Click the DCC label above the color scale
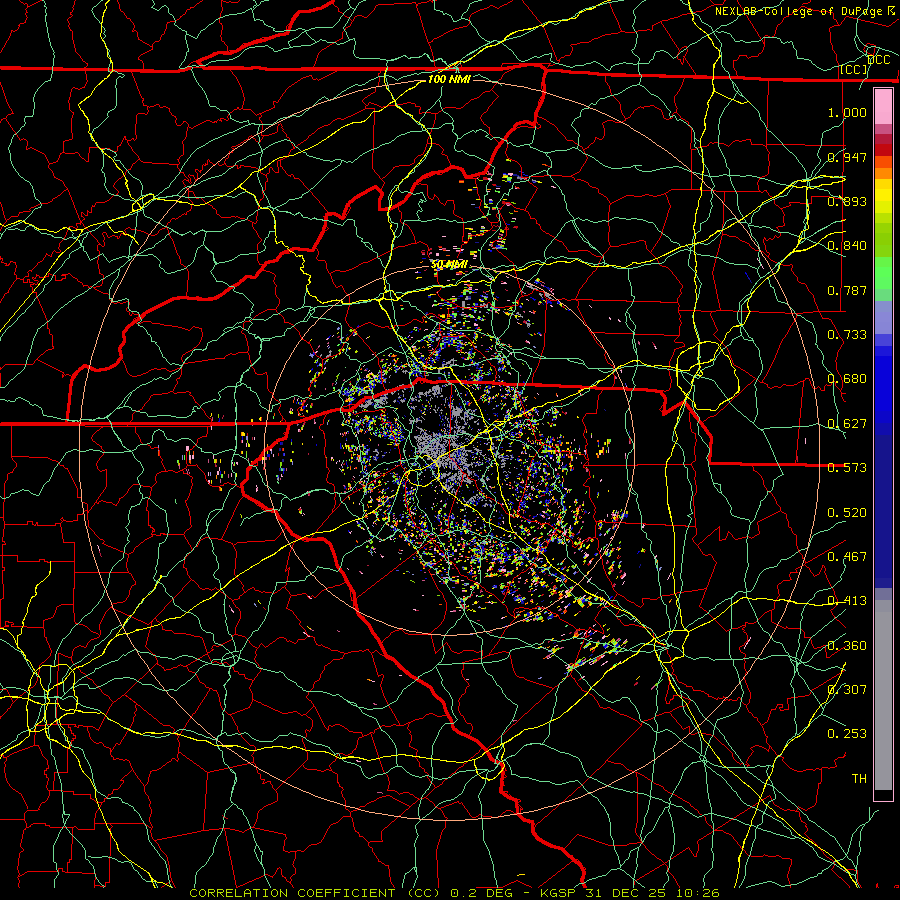 (879, 60)
